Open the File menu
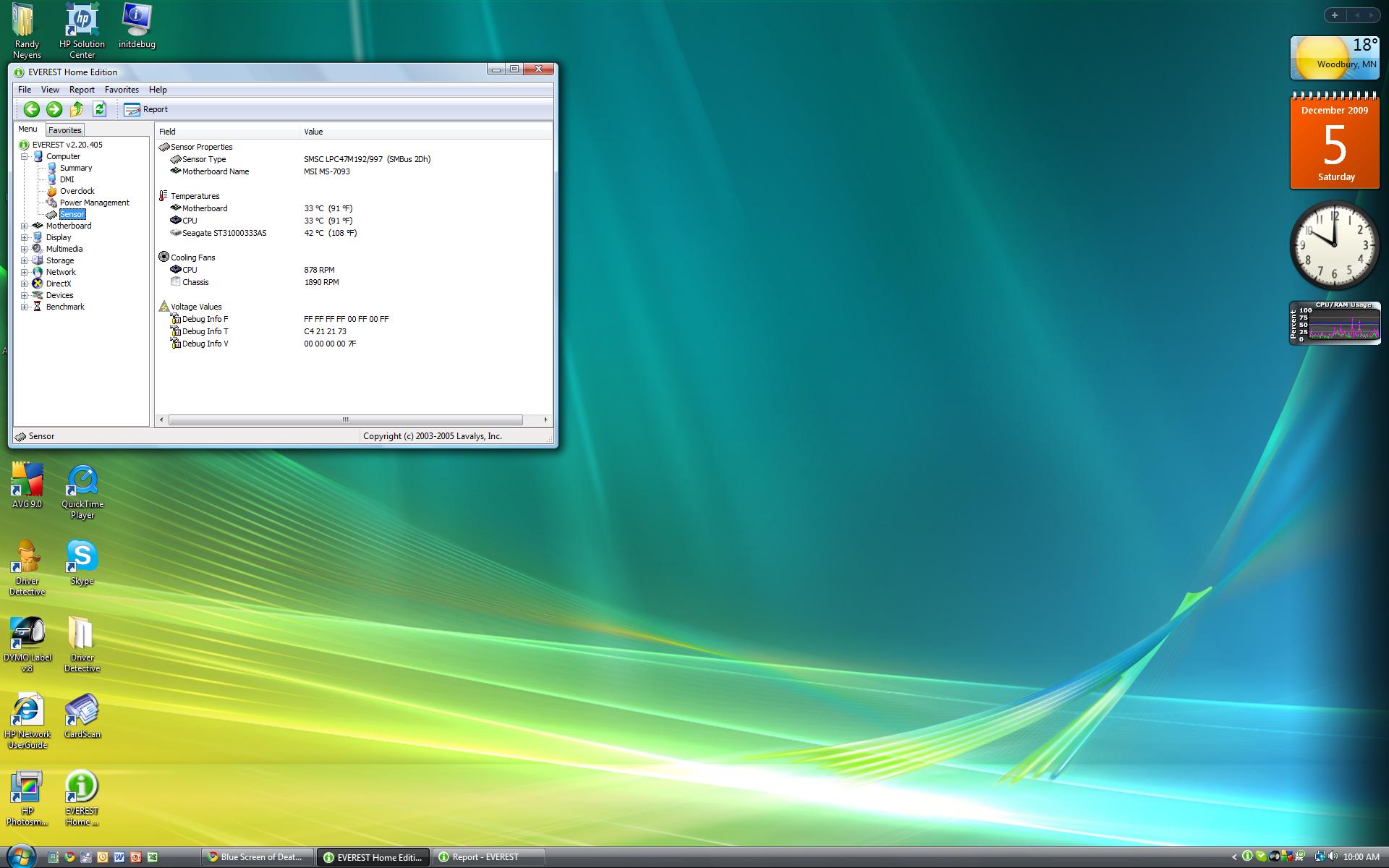1389x868 pixels. click(x=25, y=90)
